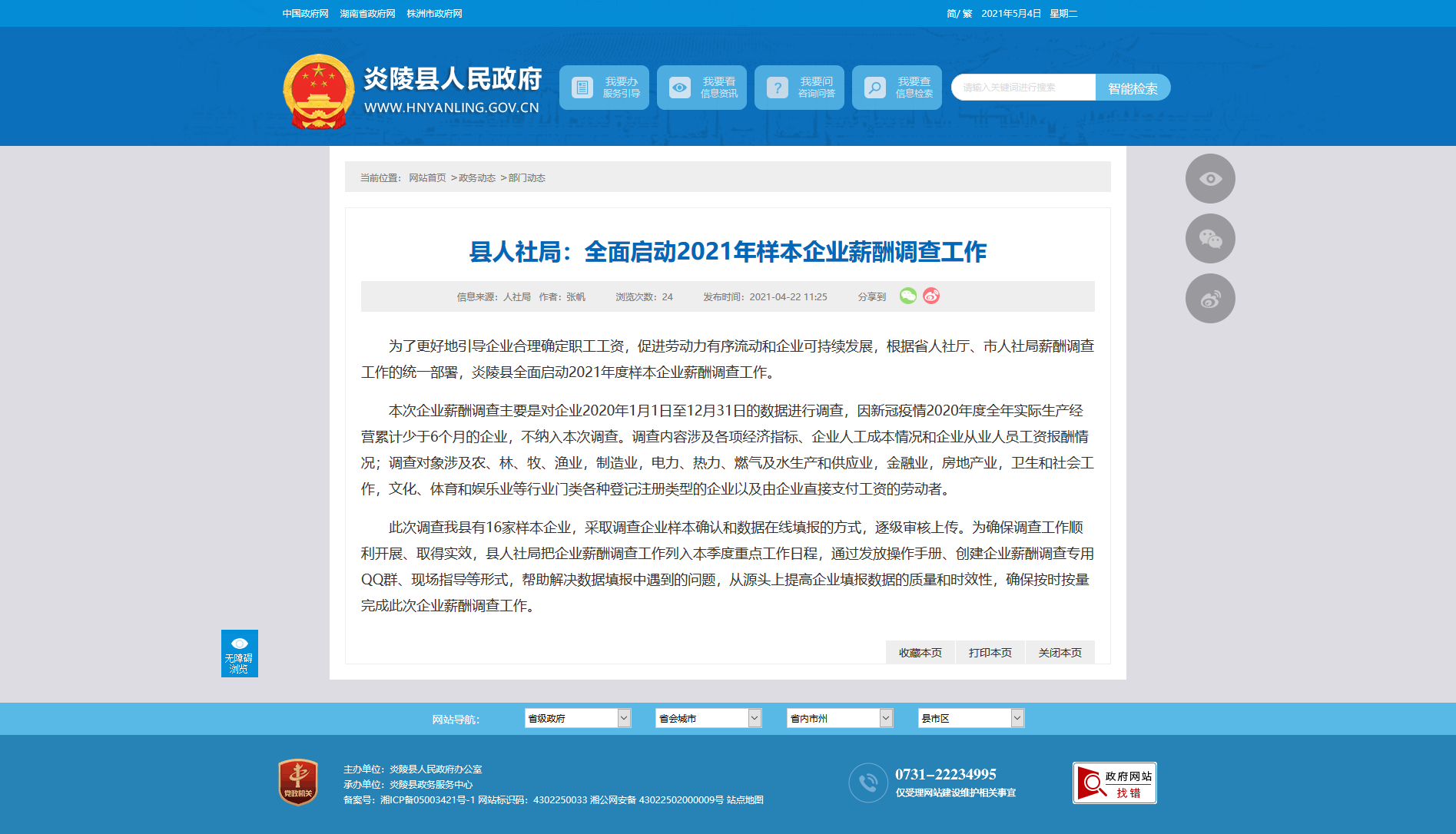Click the keyword search input field

(1023, 88)
